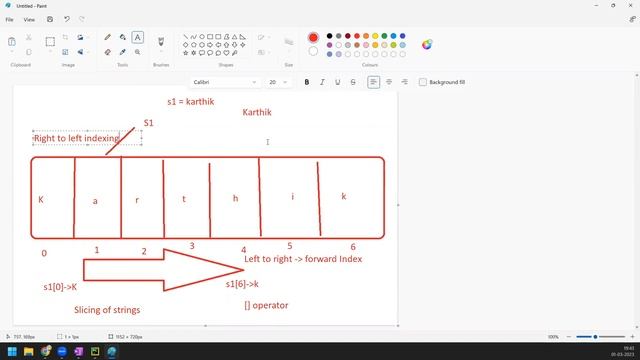Set text alignment to right
640x360 pixels.
(x=404, y=82)
